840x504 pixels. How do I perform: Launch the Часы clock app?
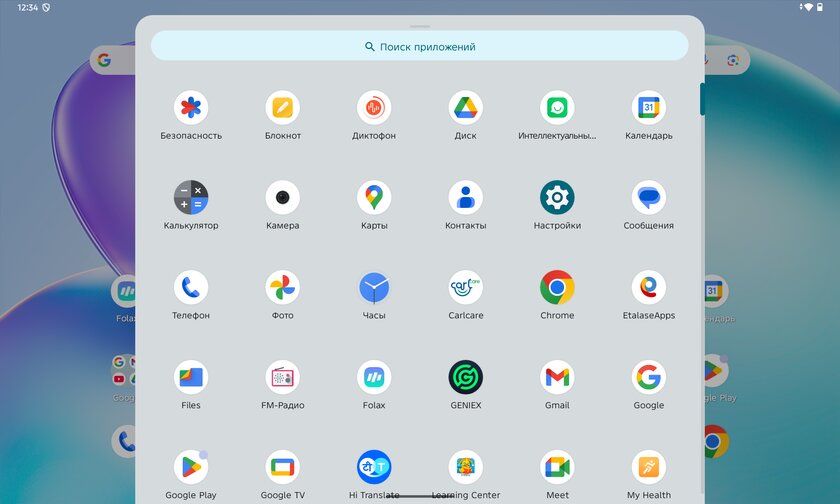374,288
